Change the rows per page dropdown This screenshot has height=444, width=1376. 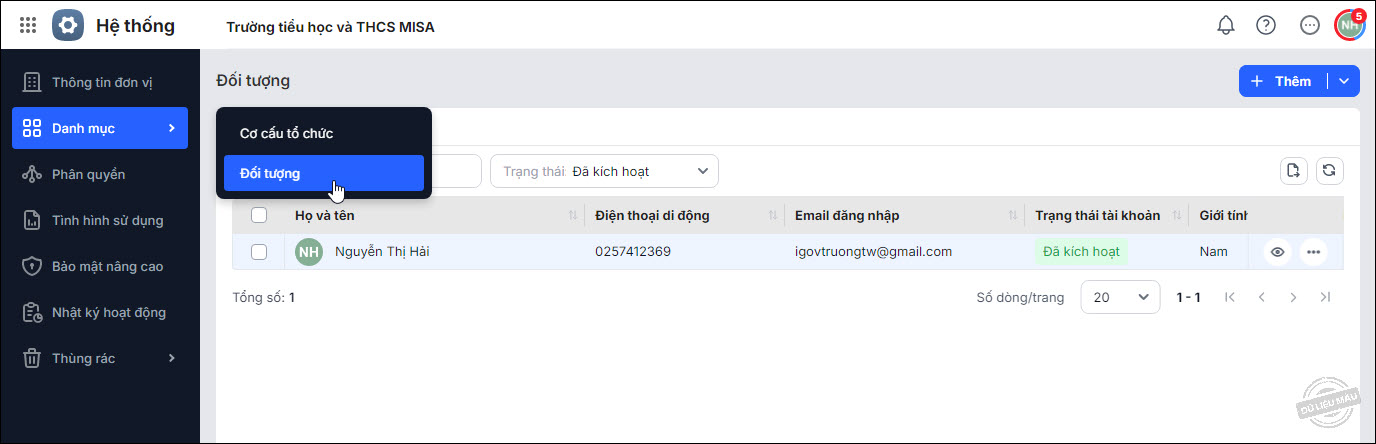pyautogui.click(x=1120, y=297)
